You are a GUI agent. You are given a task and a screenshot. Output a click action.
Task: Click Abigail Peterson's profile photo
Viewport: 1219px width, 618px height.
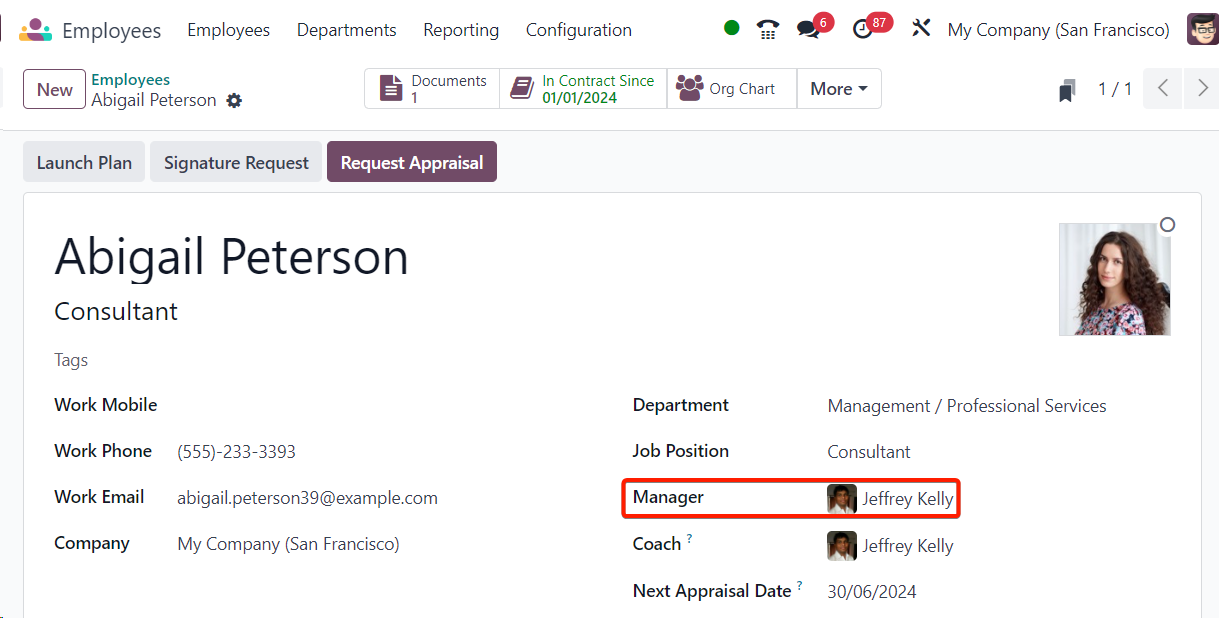[x=1115, y=279]
